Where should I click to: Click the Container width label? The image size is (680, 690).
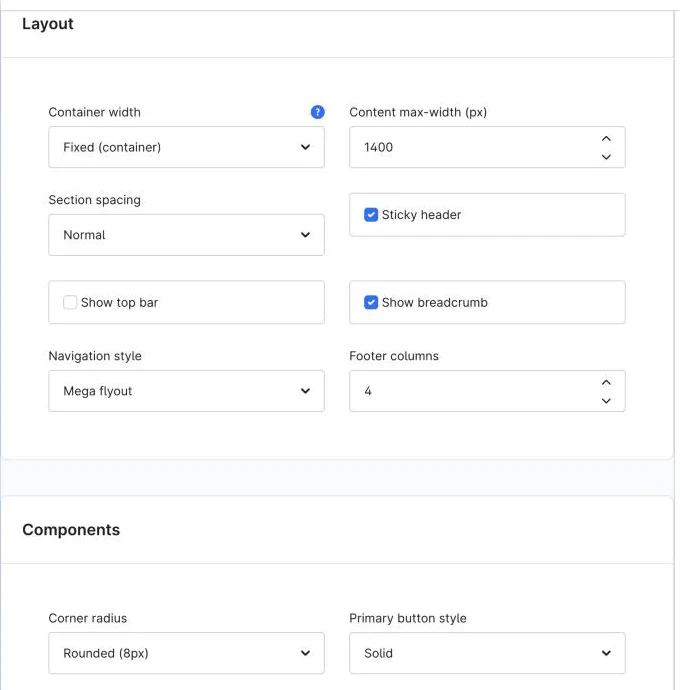(x=95, y=112)
